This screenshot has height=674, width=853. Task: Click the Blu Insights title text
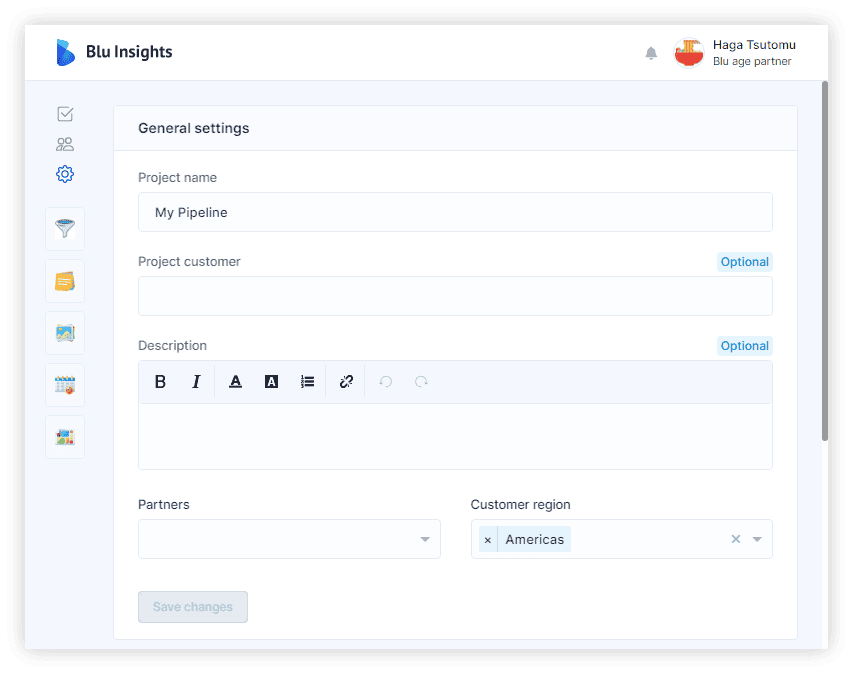[129, 52]
